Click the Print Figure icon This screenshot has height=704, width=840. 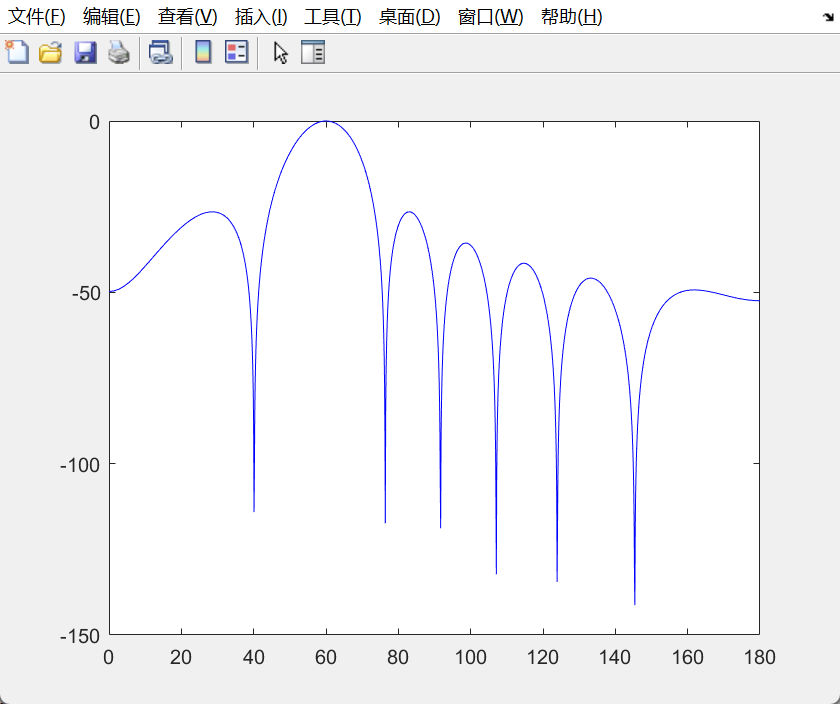[x=119, y=53]
